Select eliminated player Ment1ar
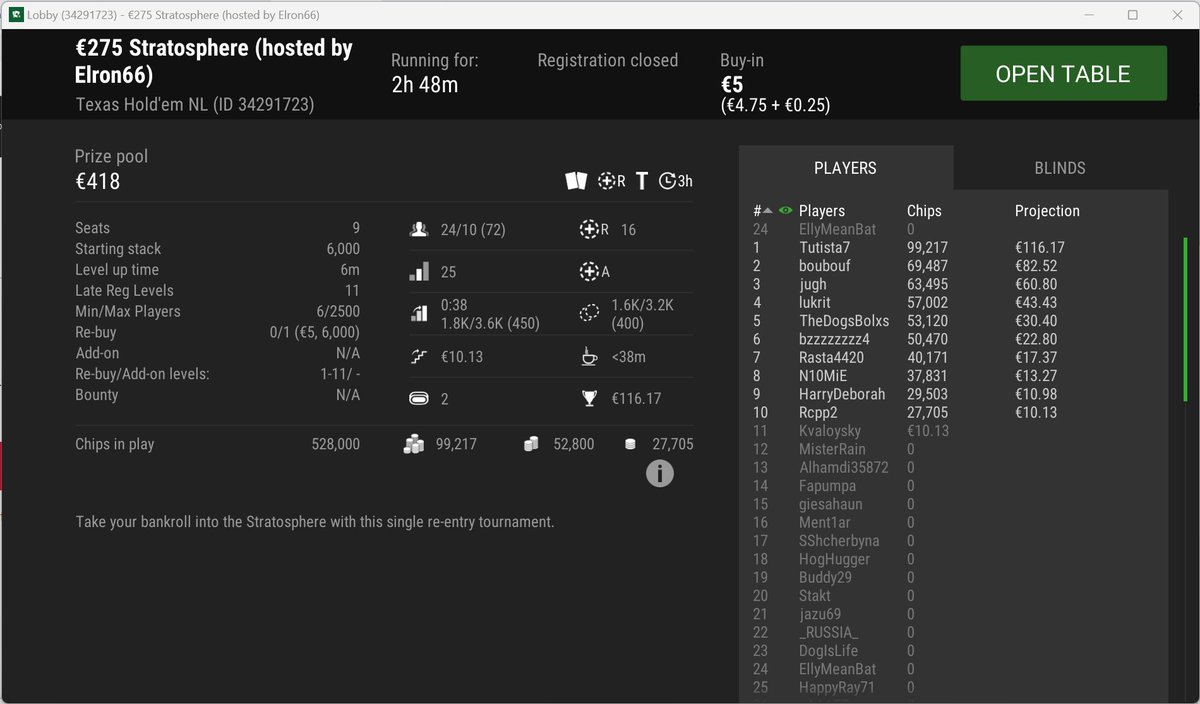 [x=825, y=522]
